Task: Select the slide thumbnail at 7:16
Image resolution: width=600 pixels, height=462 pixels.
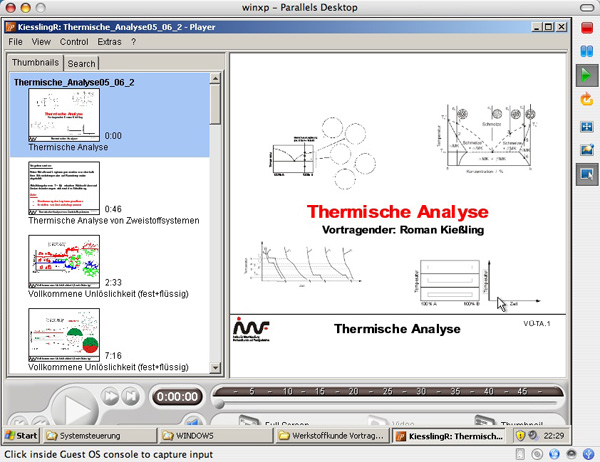Action: 64,335
